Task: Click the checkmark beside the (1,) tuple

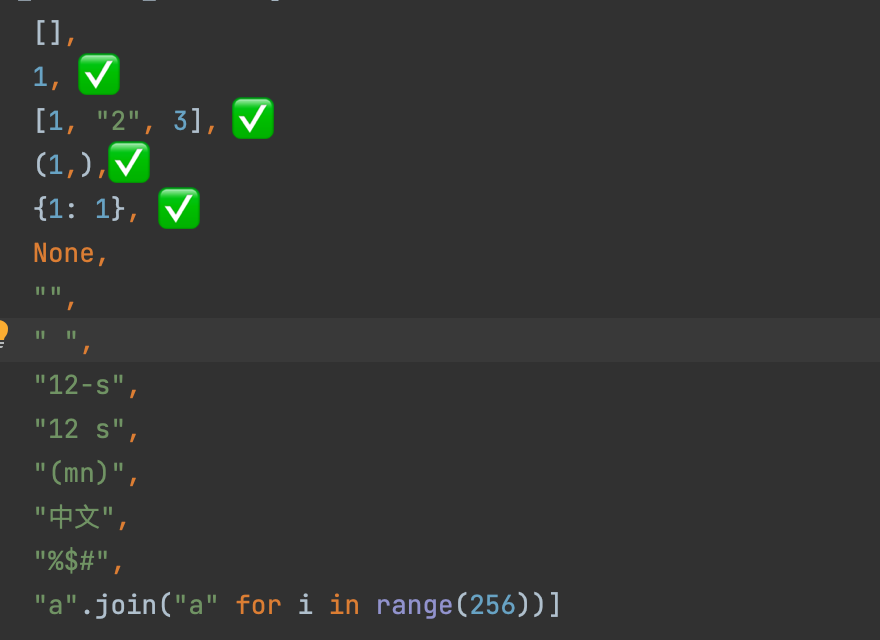Action: (x=129, y=163)
